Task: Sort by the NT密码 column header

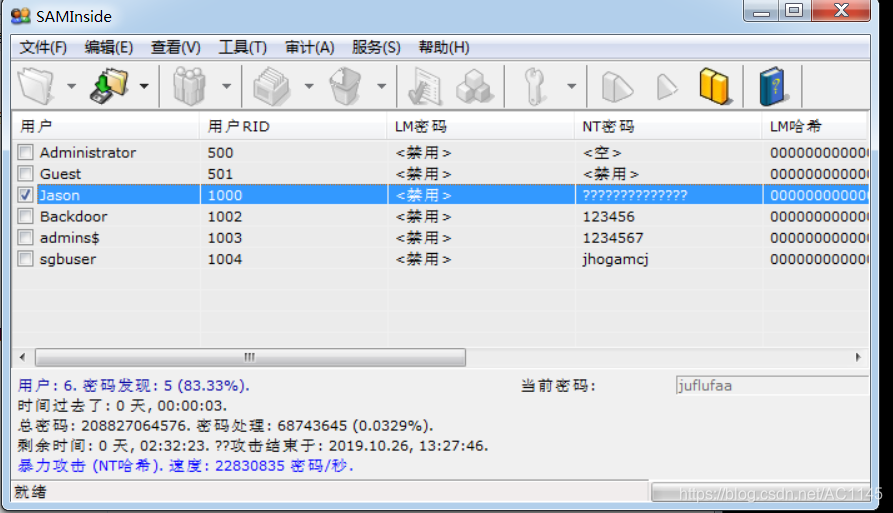Action: 668,126
